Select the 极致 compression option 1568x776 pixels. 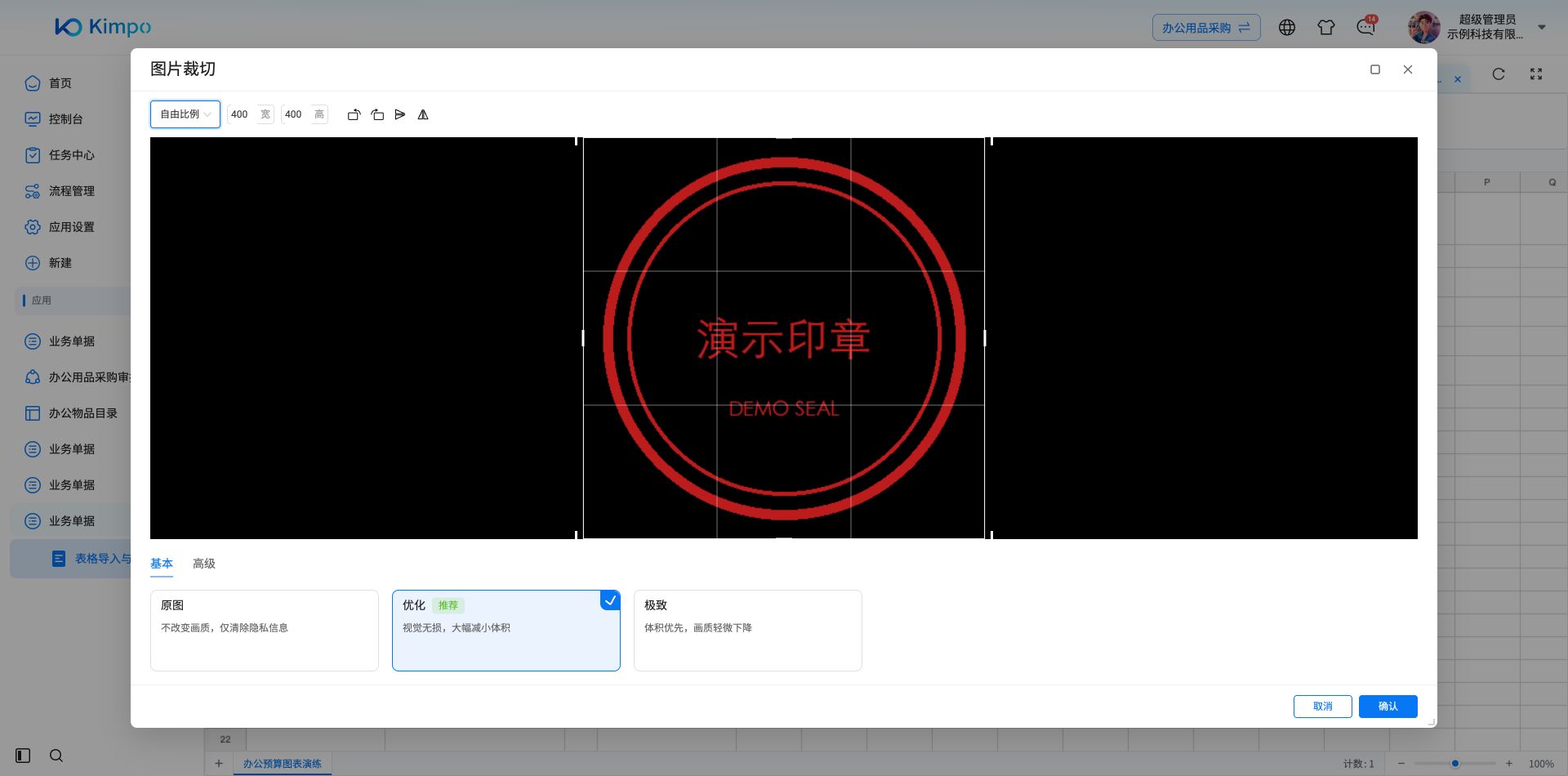(x=748, y=631)
